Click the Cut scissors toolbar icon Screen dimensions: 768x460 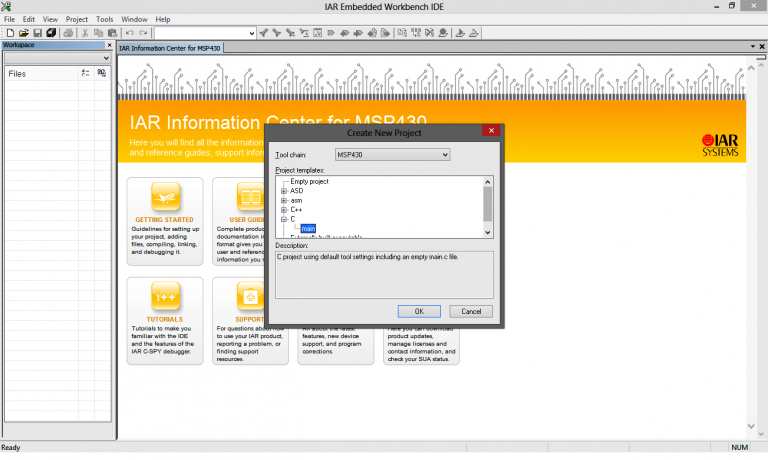tap(85, 33)
